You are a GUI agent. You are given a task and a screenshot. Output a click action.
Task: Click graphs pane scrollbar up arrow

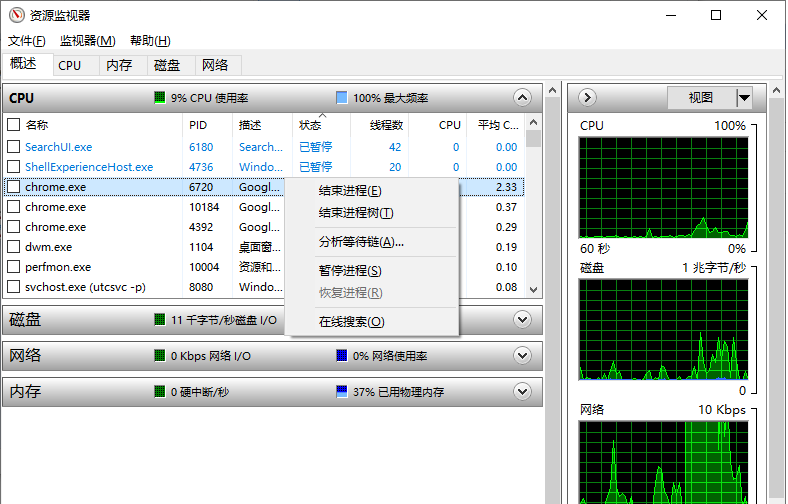[x=776, y=90]
